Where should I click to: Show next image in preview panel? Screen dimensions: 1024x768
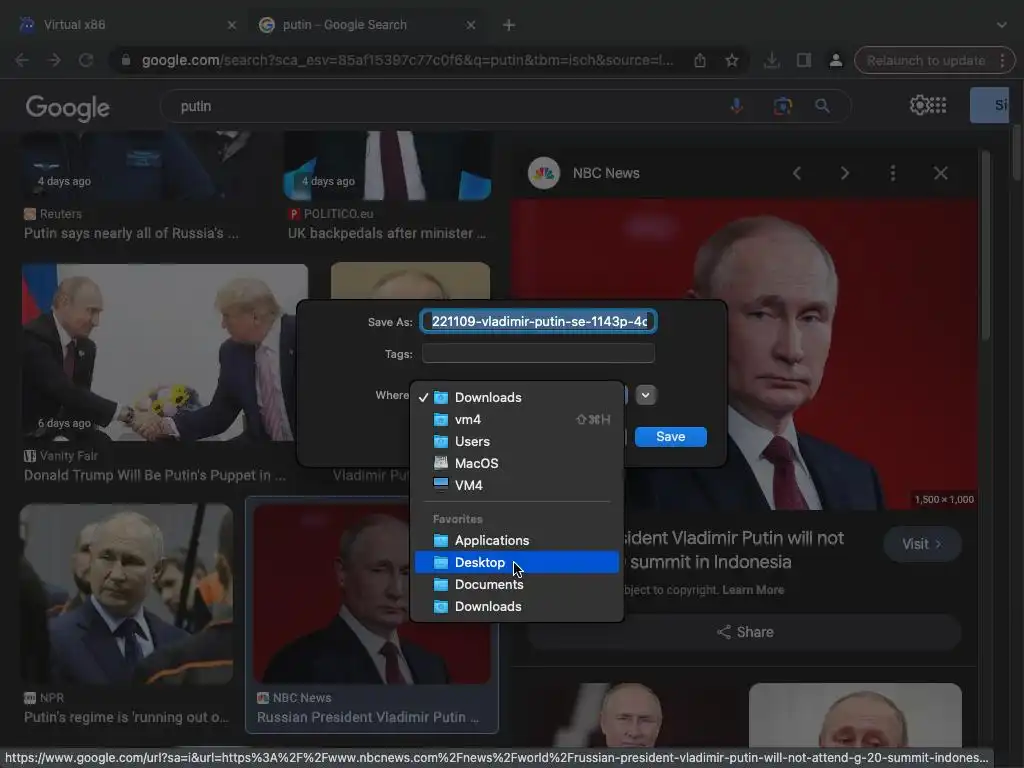click(x=844, y=173)
